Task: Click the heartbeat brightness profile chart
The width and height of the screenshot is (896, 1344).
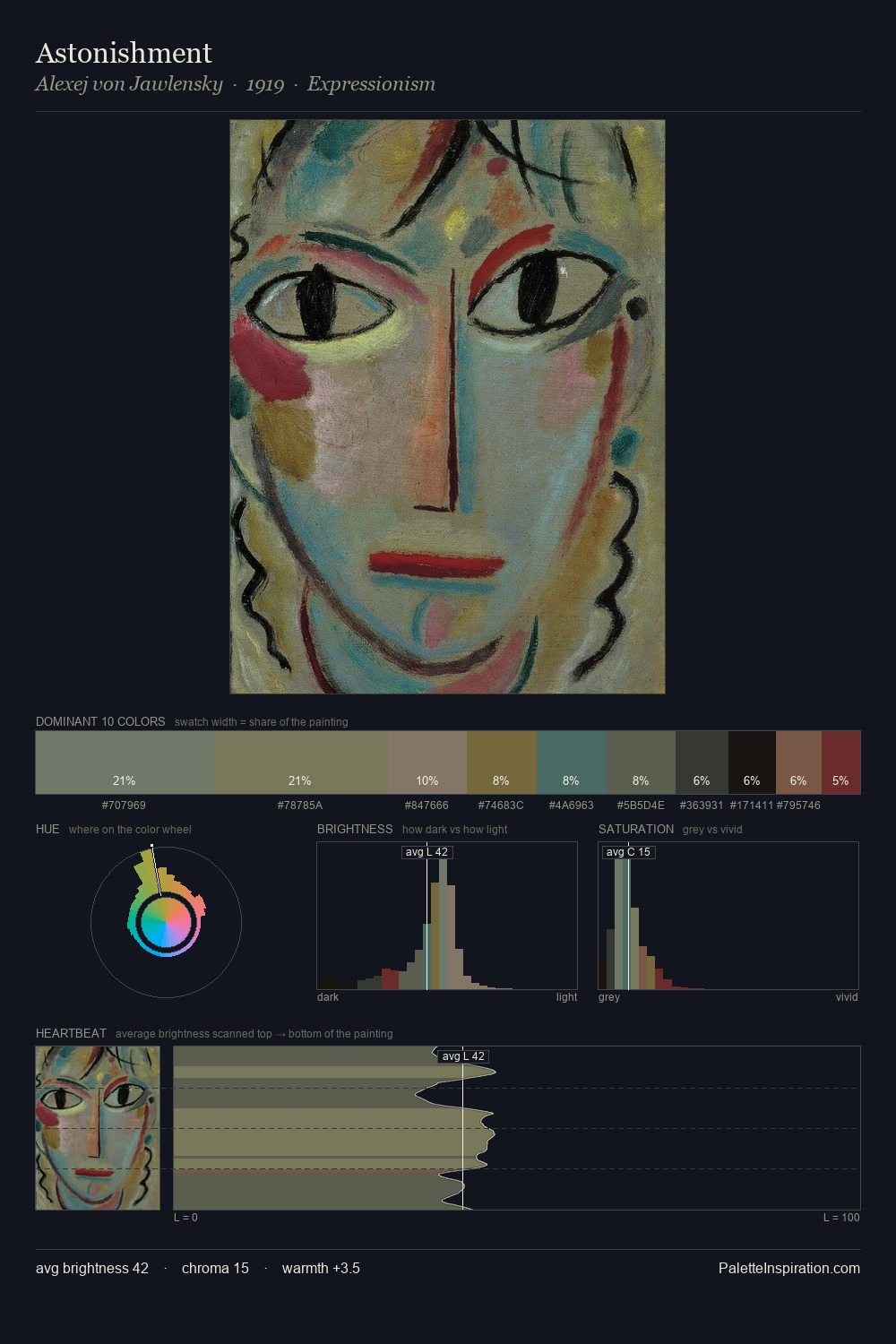Action: point(517,1128)
